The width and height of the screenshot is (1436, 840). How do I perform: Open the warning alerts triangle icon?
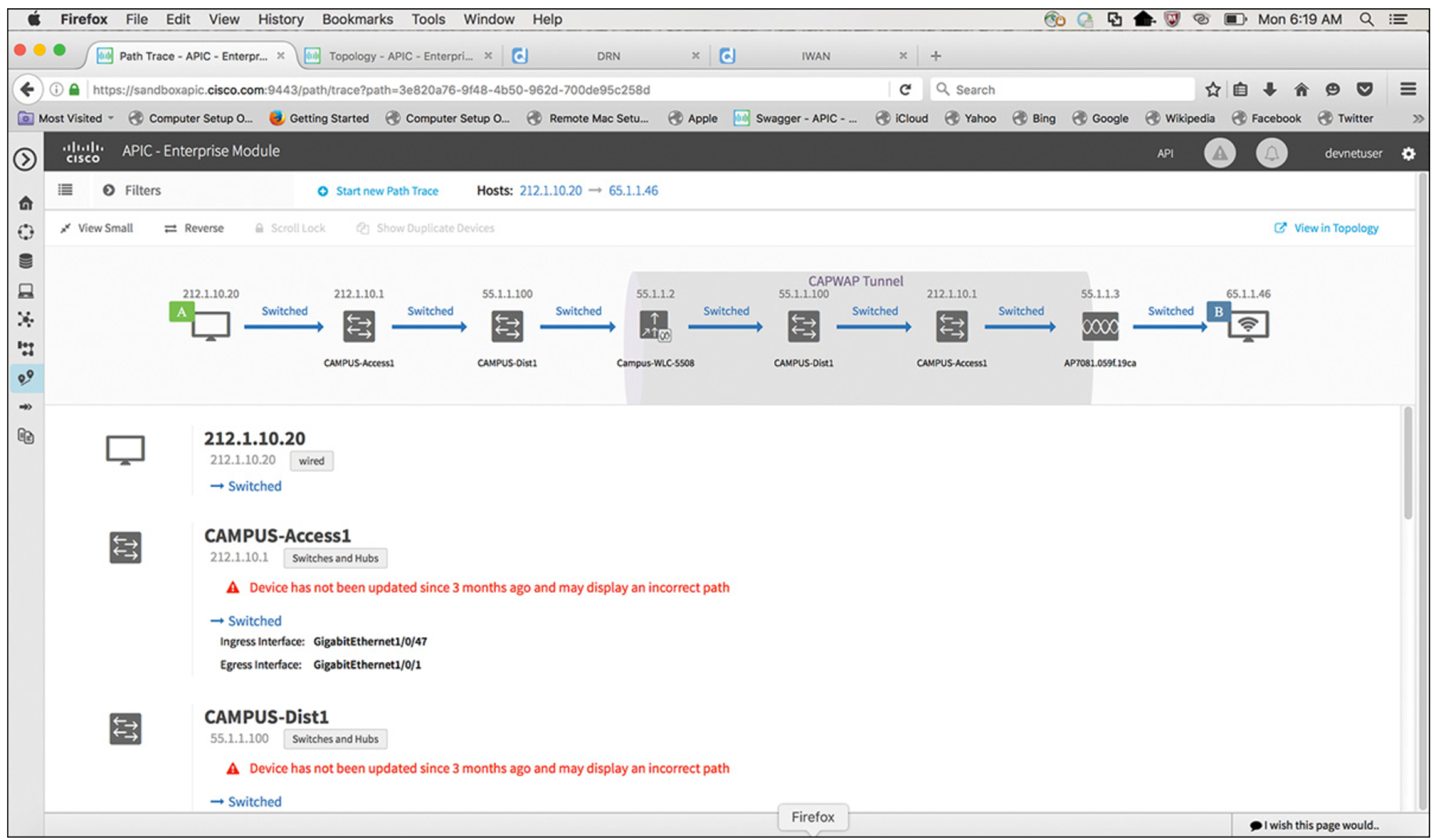tap(1220, 153)
